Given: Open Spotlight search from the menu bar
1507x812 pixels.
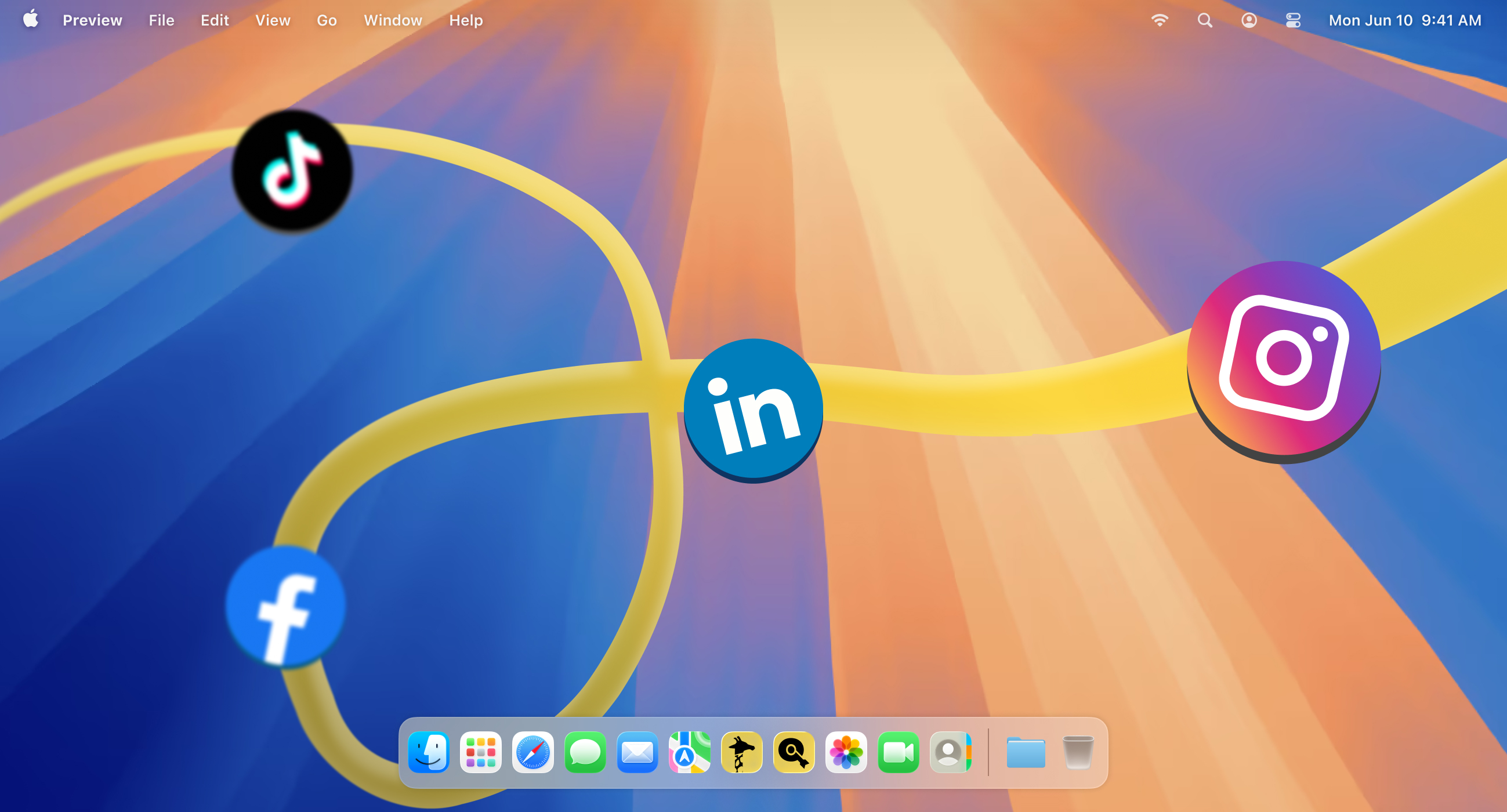Looking at the screenshot, I should click(1205, 20).
